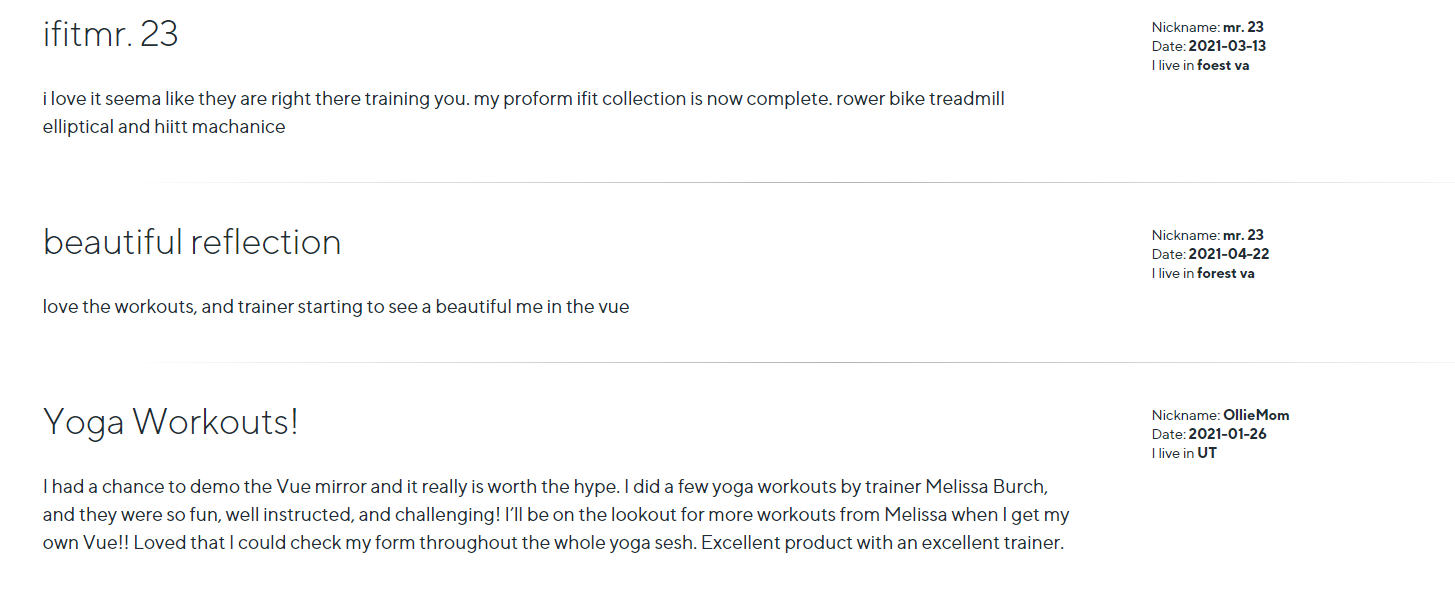Screen dimensions: 1455x595
Task: Click the nickname OllieMom
Action: click(1255, 415)
